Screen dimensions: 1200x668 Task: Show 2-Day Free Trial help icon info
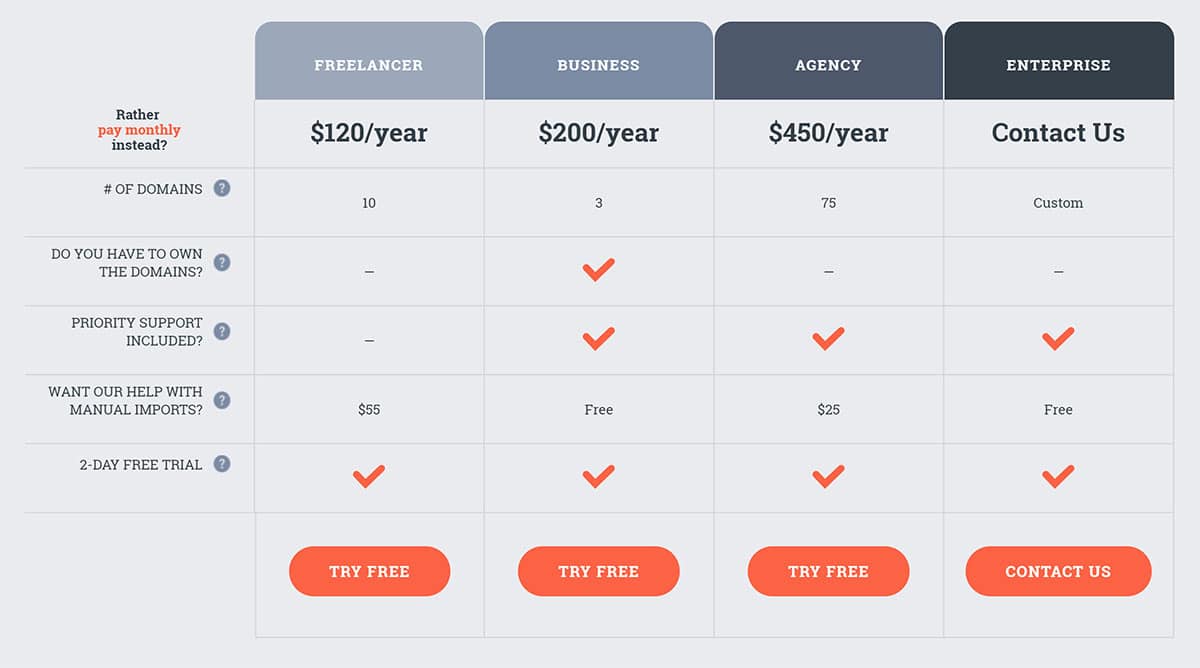[x=222, y=464]
